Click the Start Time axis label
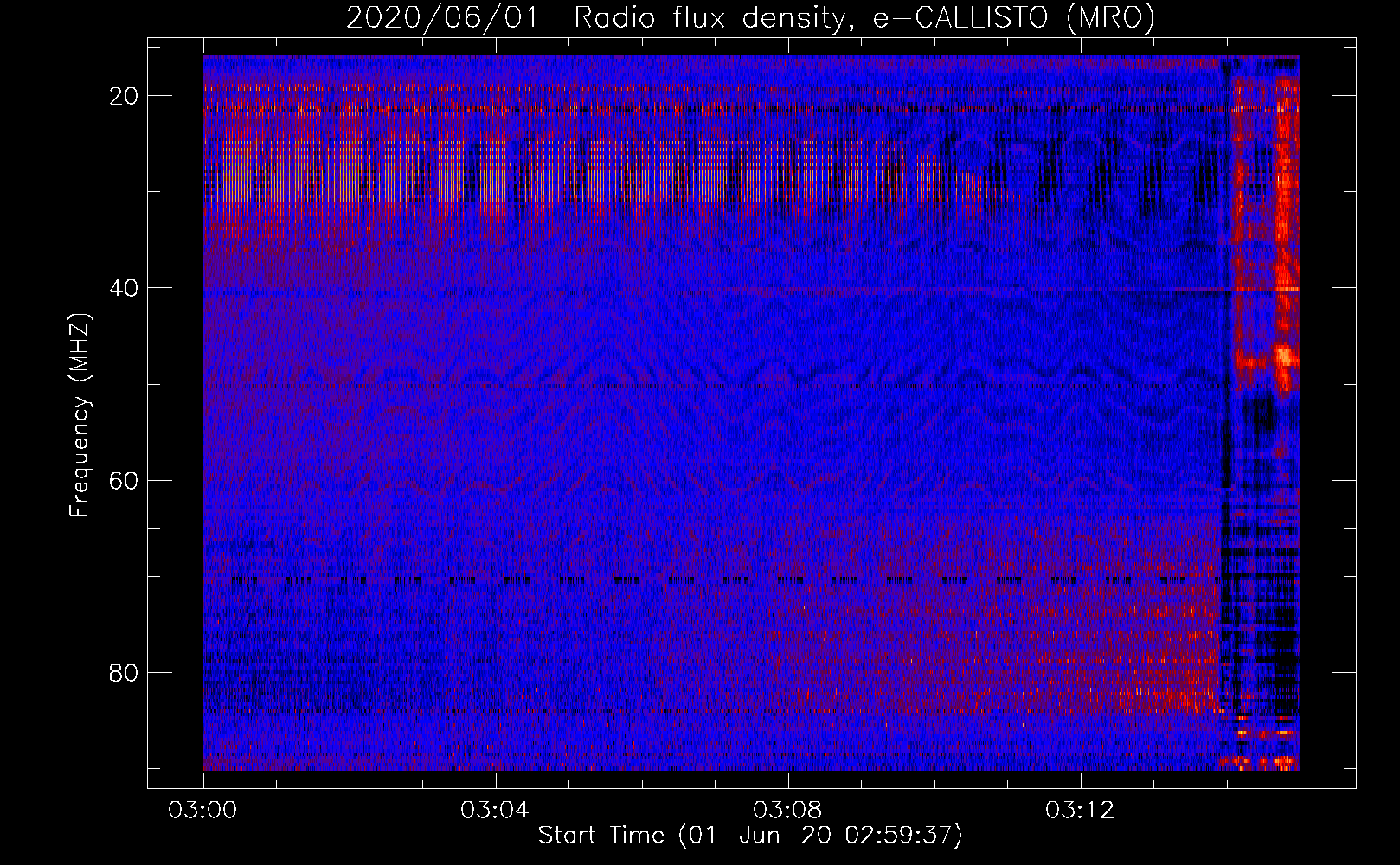Image resolution: width=1400 pixels, height=865 pixels. 750,836
